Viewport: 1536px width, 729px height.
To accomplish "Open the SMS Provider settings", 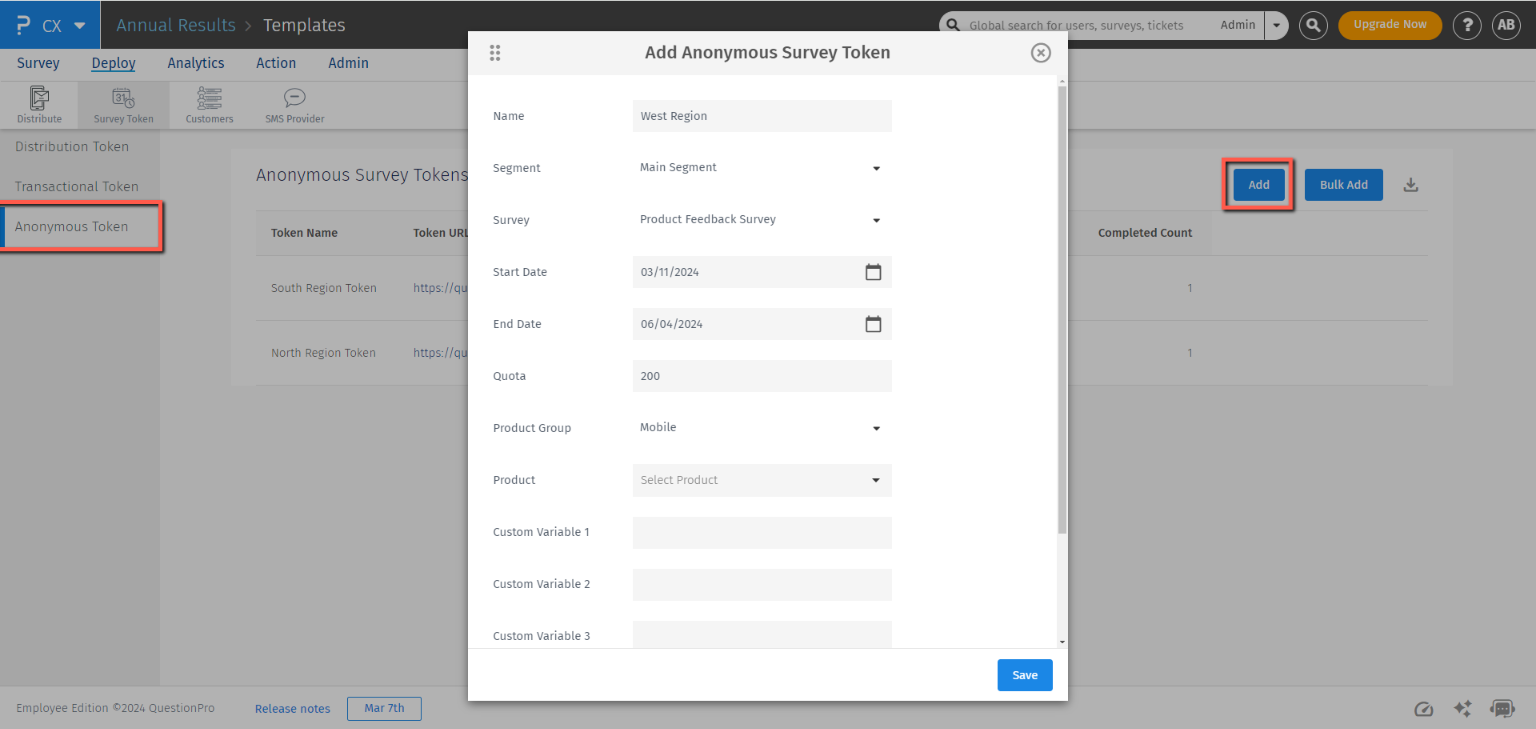I will pos(293,104).
